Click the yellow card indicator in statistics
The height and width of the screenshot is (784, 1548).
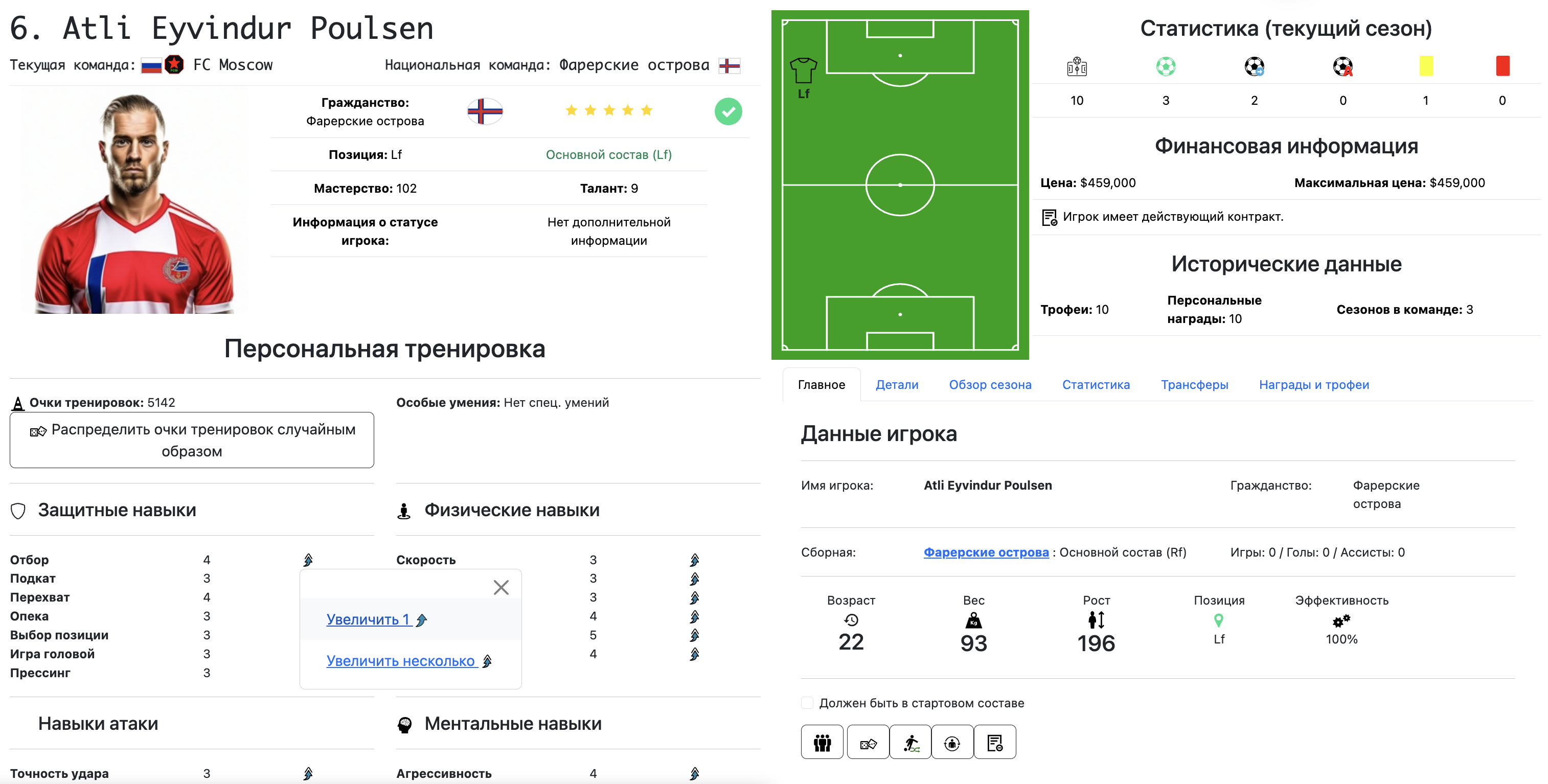click(x=1425, y=66)
